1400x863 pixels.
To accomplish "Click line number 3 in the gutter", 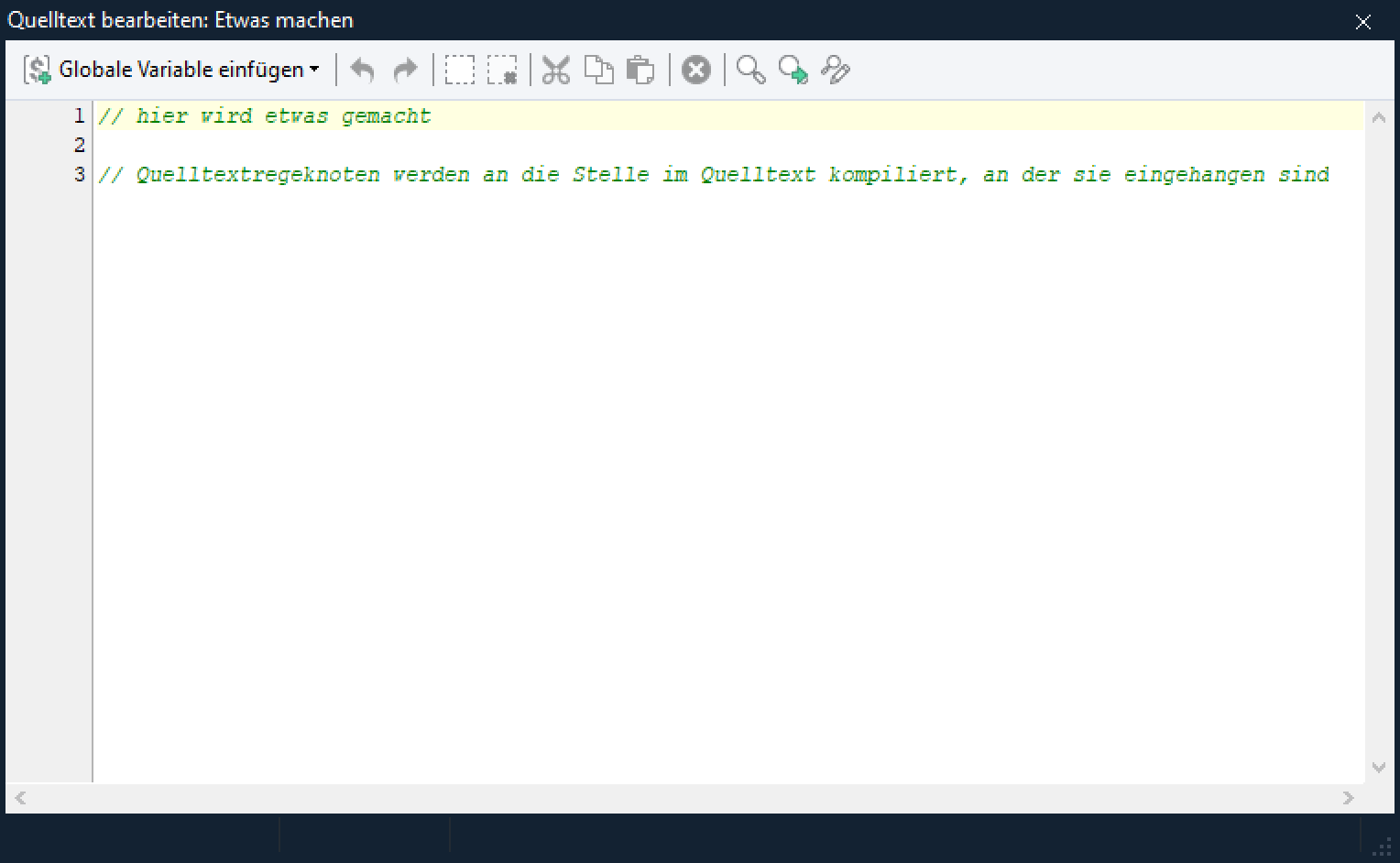I will [80, 174].
